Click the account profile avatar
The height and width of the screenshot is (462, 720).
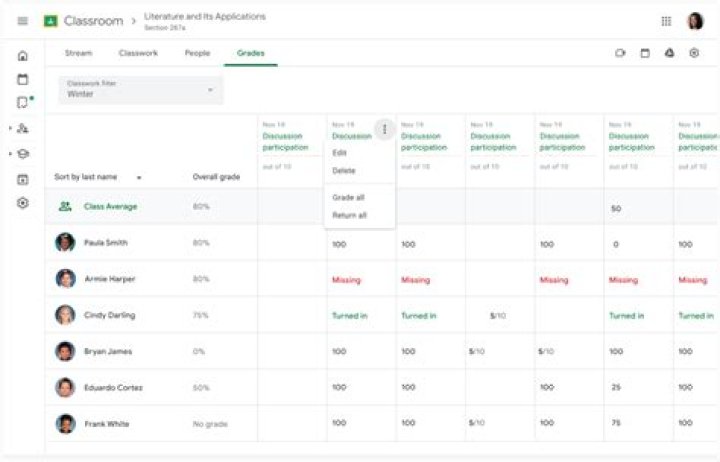[x=695, y=21]
